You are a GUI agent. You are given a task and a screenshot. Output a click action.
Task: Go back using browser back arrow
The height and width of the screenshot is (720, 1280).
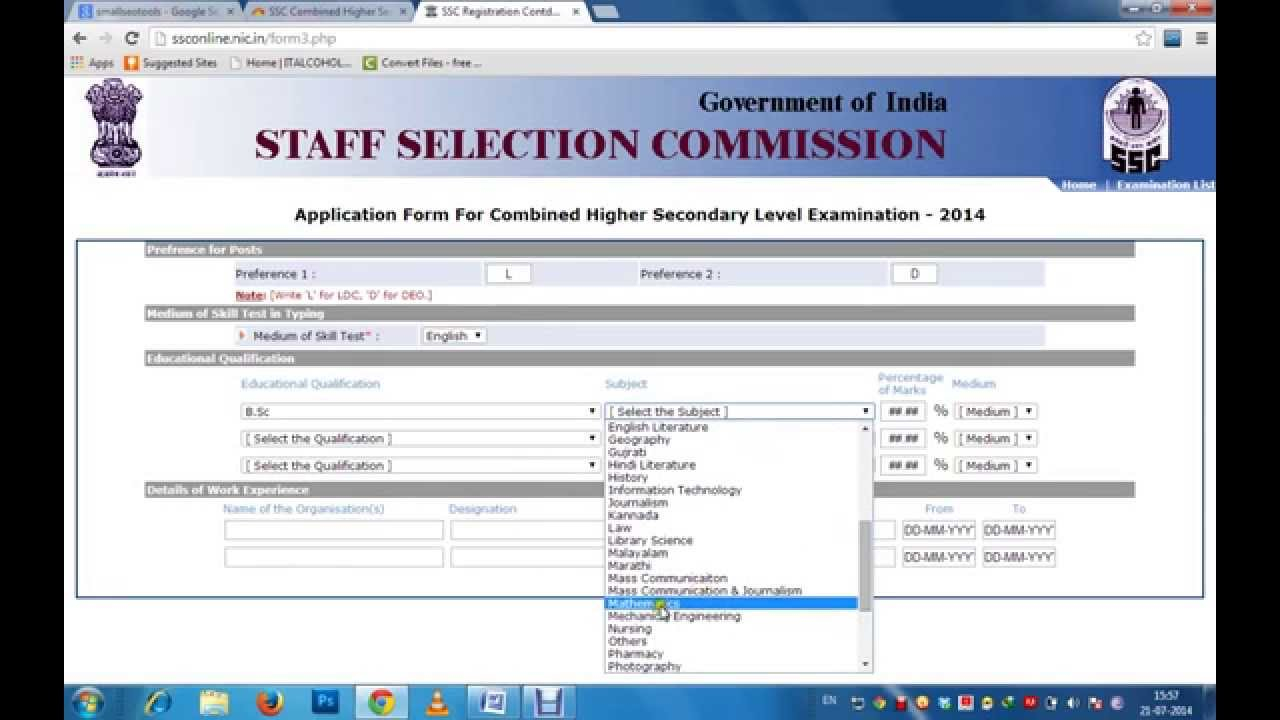point(80,38)
